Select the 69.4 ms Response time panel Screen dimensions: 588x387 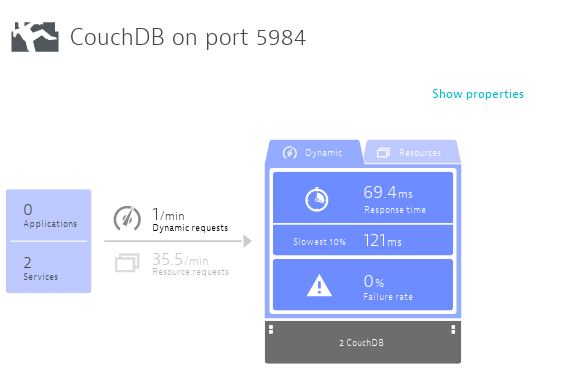363,198
